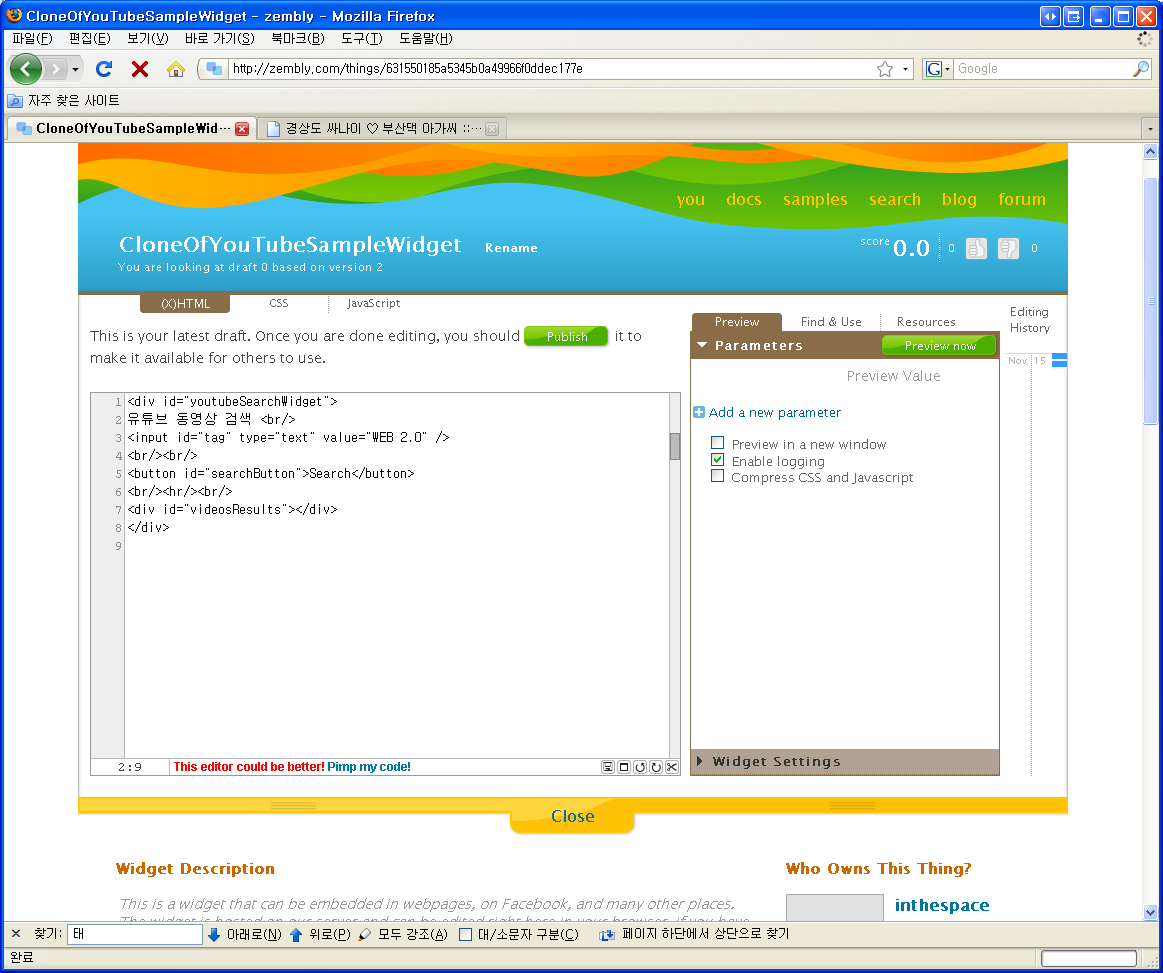Click the green Publish button
This screenshot has width=1163, height=973.
click(x=567, y=337)
